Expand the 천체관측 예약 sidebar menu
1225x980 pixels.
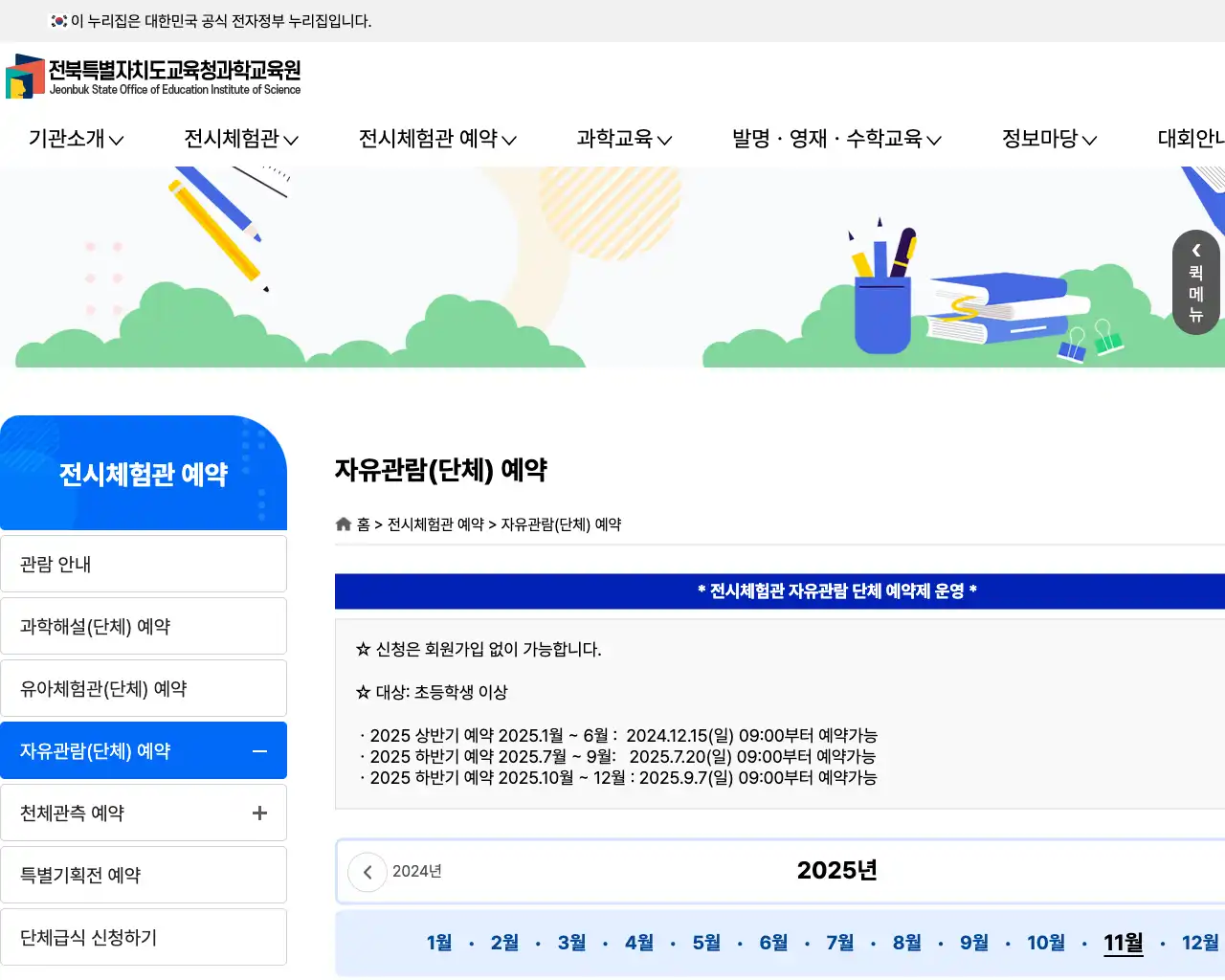[x=258, y=813]
